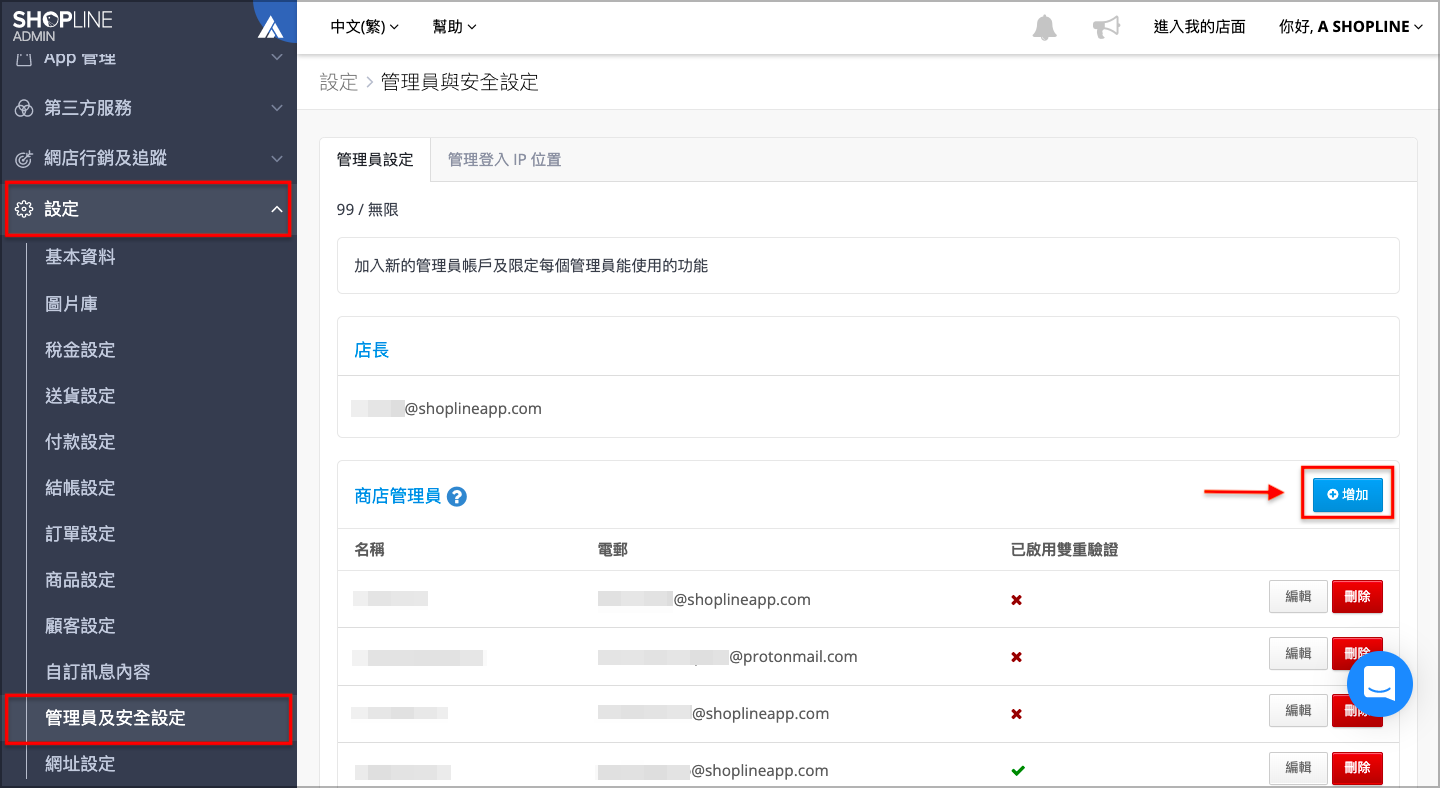Click the App 管理 sidebar icon
The image size is (1440, 788).
tap(24, 58)
